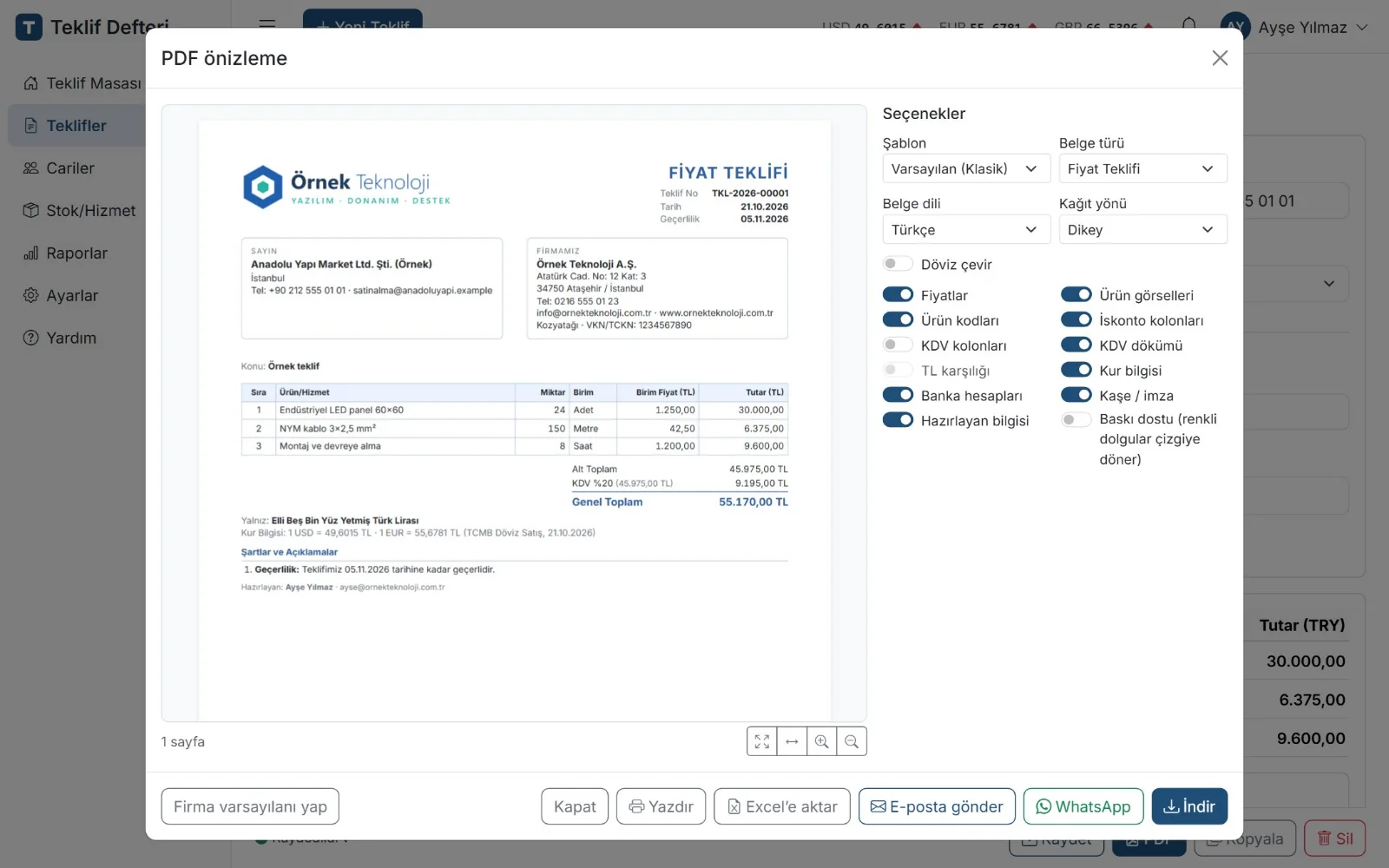The image size is (1389, 868).
Task: Zoom in on the PDF preview
Action: [821, 741]
